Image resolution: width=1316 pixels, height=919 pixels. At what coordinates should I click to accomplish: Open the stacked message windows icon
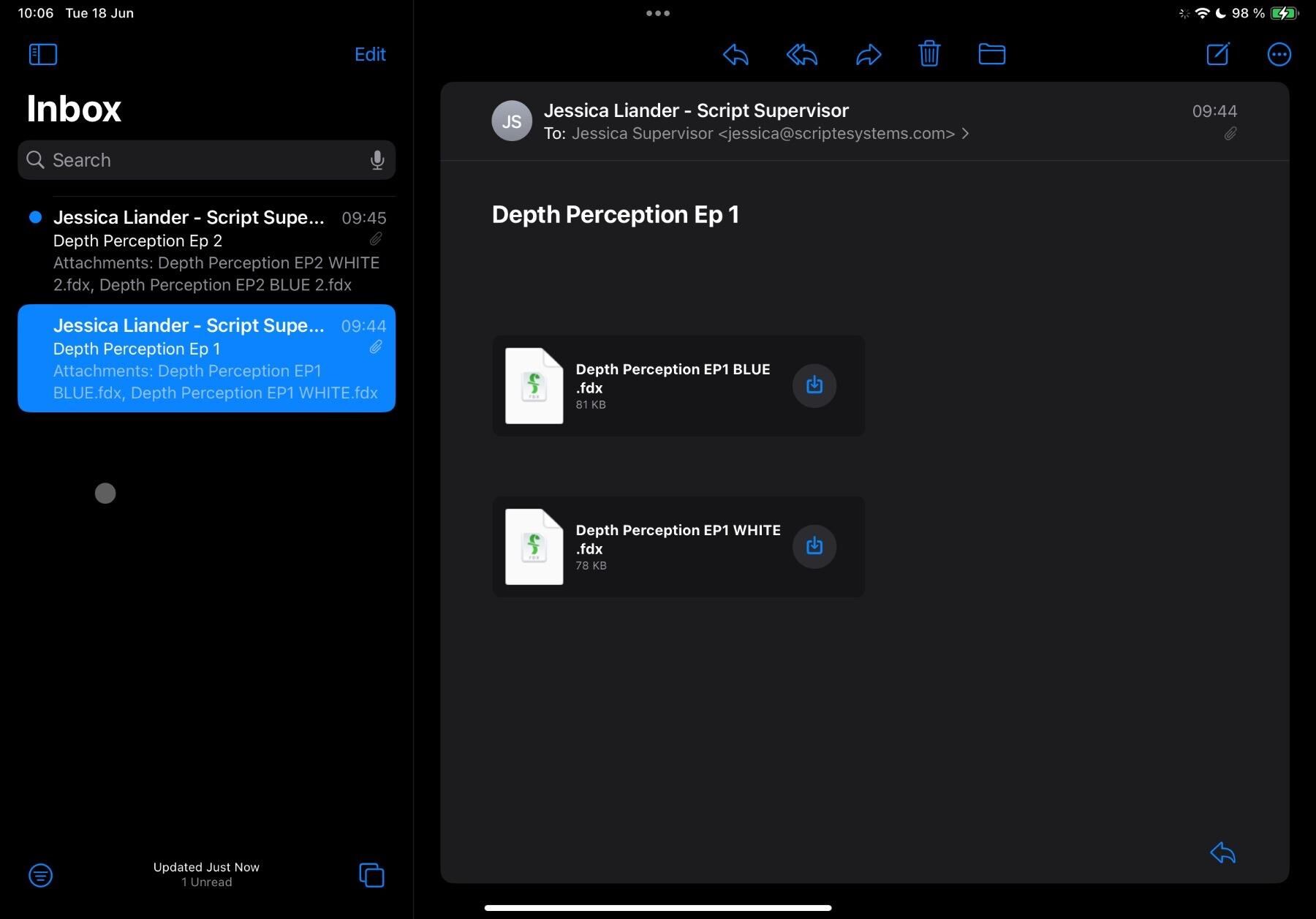[x=371, y=874]
